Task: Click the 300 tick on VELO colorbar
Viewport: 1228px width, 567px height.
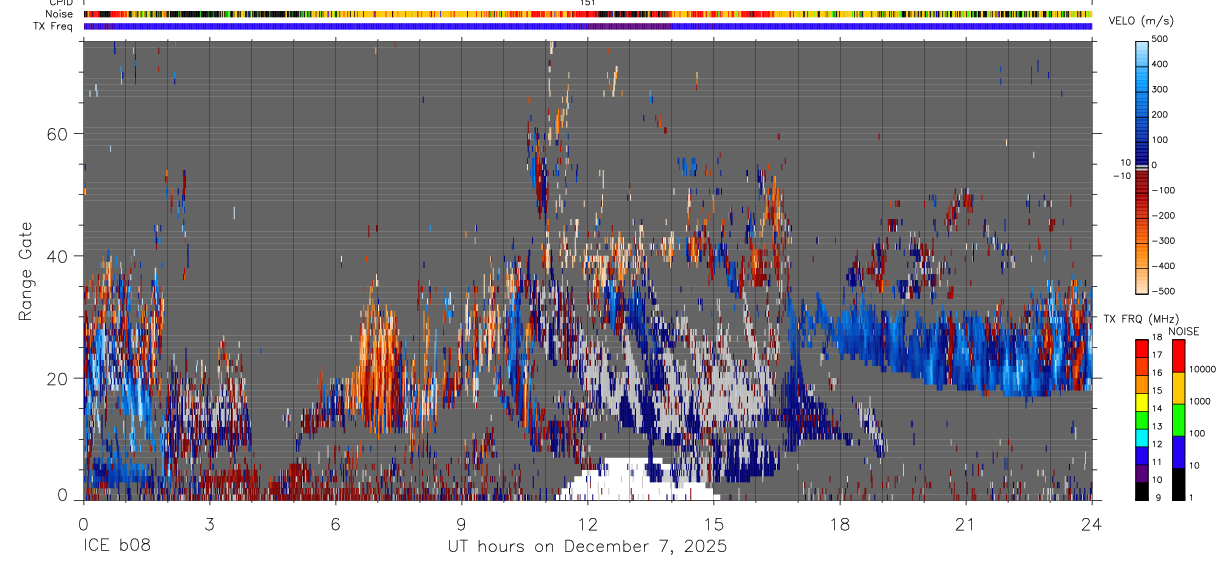Action: click(x=1162, y=89)
